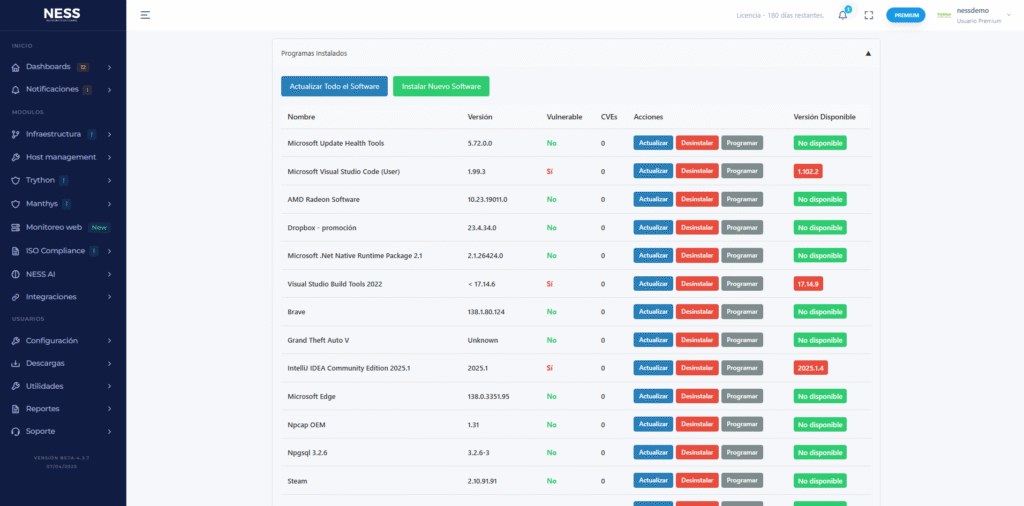Click the Reportes document icon

coord(16,409)
